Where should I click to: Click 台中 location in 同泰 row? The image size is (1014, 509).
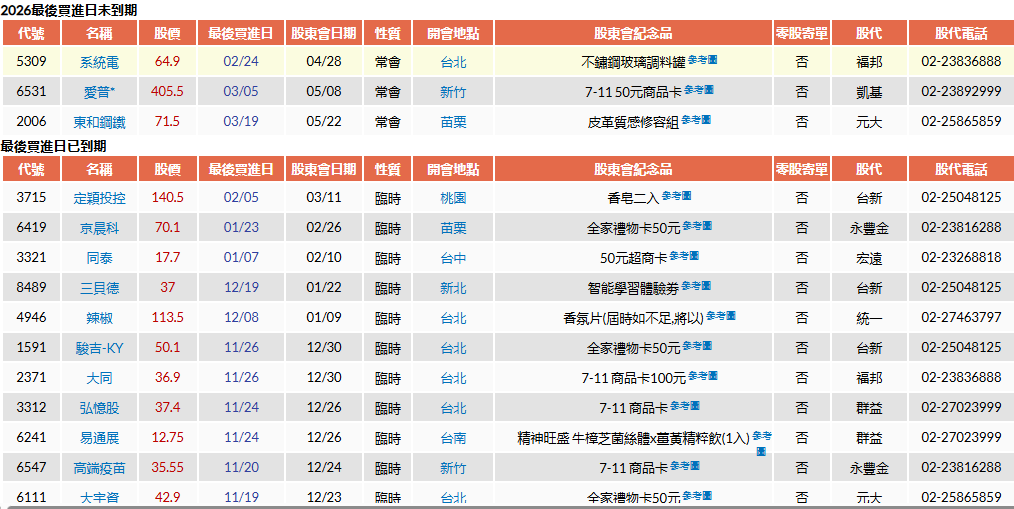[453, 258]
